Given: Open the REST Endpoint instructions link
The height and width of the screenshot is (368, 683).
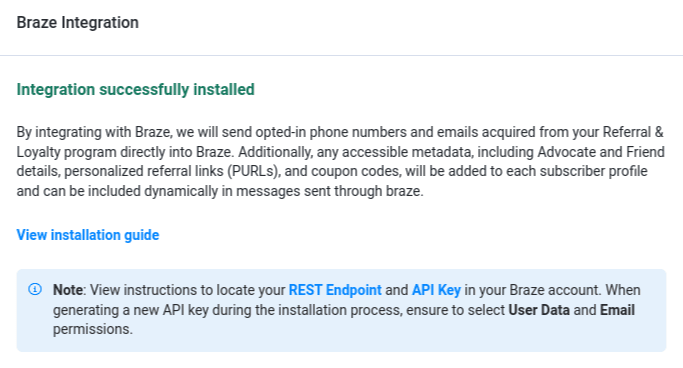Looking at the screenshot, I should 335,290.
